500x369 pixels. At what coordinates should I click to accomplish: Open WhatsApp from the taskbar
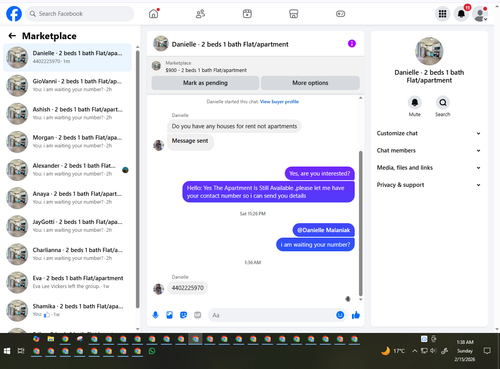[x=152, y=351]
